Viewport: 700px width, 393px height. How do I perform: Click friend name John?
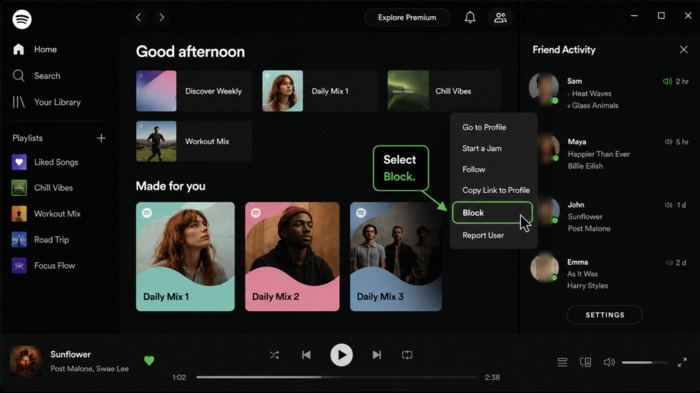(x=576, y=205)
